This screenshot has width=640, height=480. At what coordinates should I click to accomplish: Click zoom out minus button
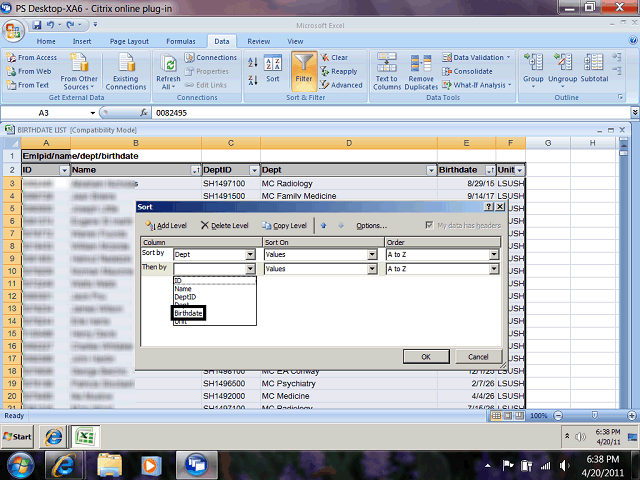coord(558,416)
